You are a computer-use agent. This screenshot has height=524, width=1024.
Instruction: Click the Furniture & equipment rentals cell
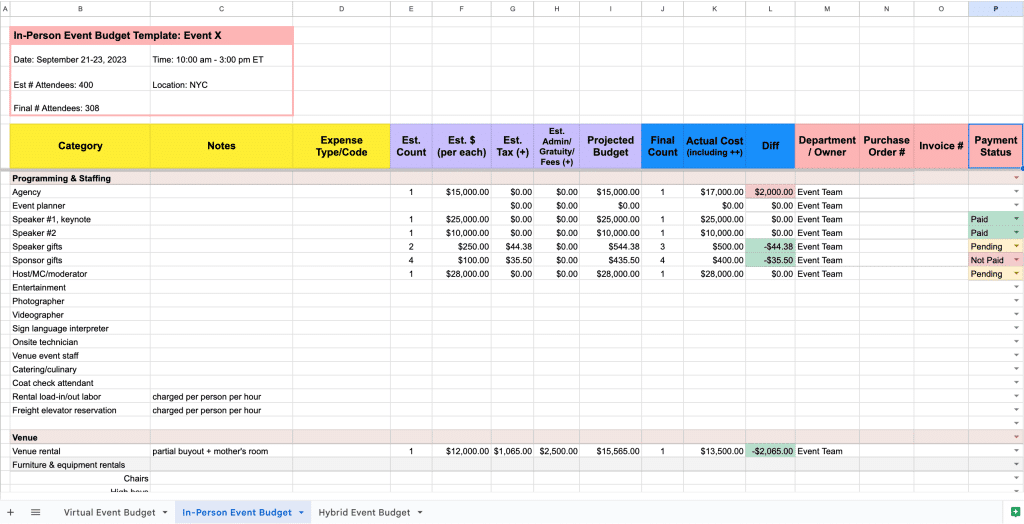(80, 465)
